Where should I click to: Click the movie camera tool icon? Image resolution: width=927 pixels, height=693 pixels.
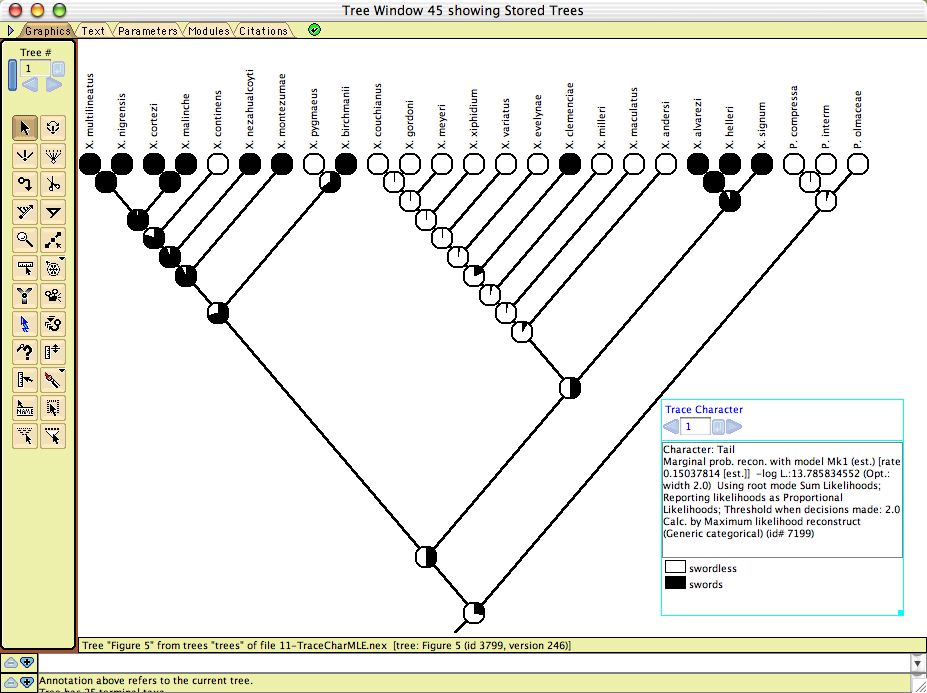pyautogui.click(x=54, y=295)
